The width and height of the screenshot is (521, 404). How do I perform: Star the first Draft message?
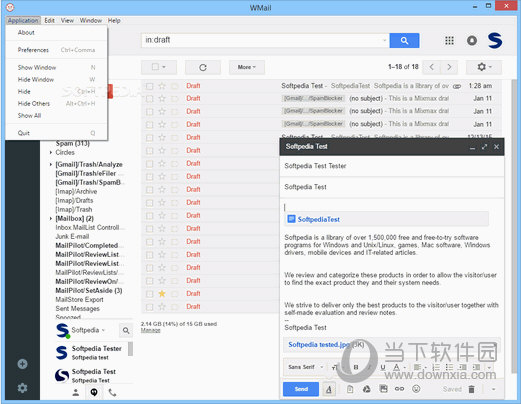162,86
